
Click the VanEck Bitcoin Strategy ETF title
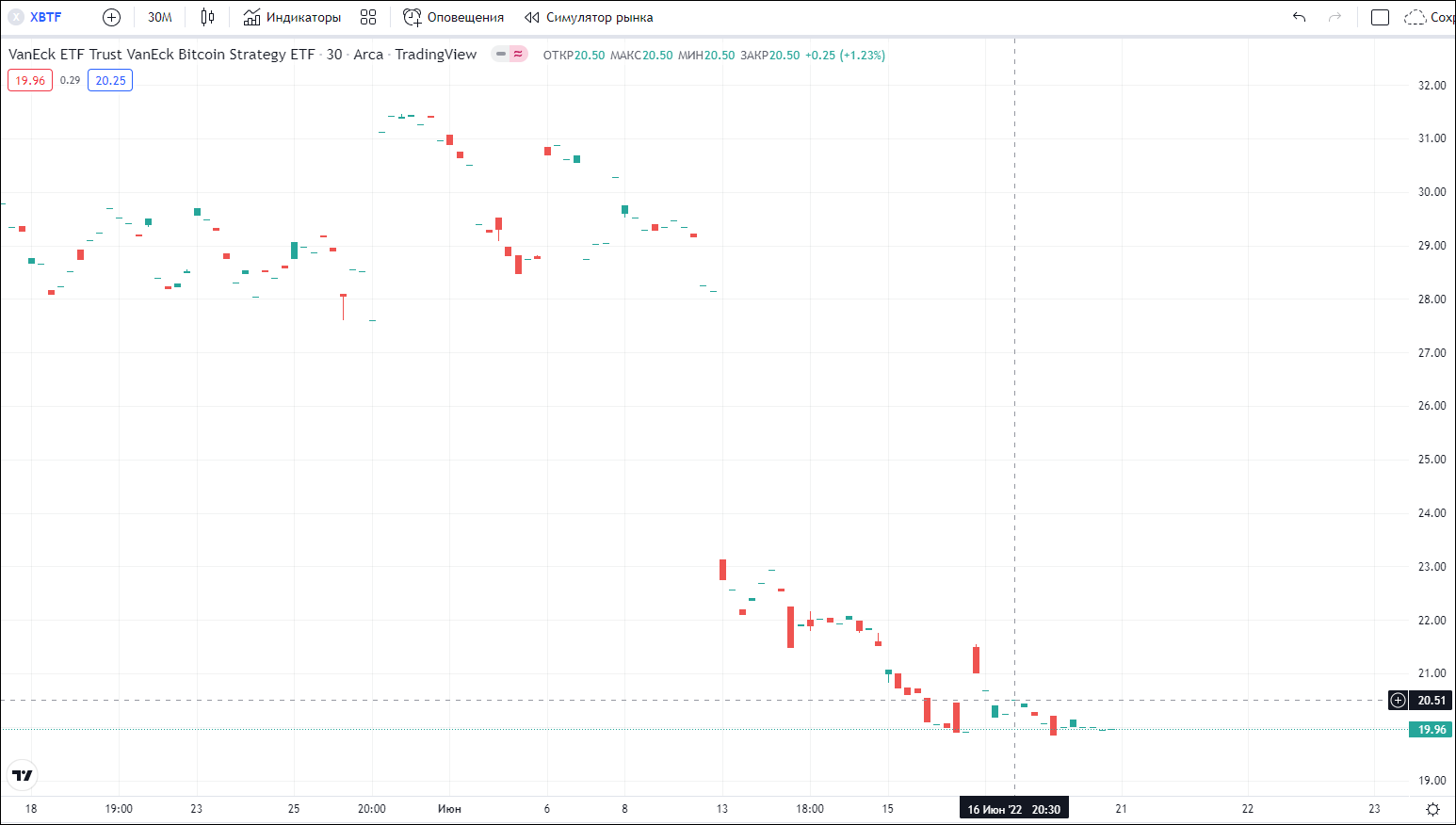pyautogui.click(x=161, y=55)
